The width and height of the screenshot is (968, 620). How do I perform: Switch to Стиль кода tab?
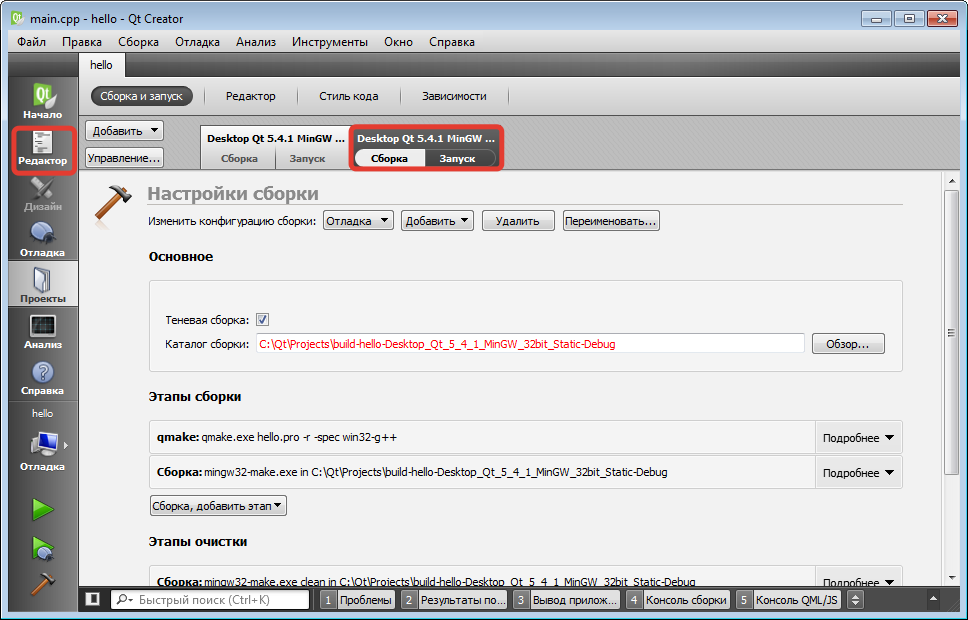coord(348,96)
